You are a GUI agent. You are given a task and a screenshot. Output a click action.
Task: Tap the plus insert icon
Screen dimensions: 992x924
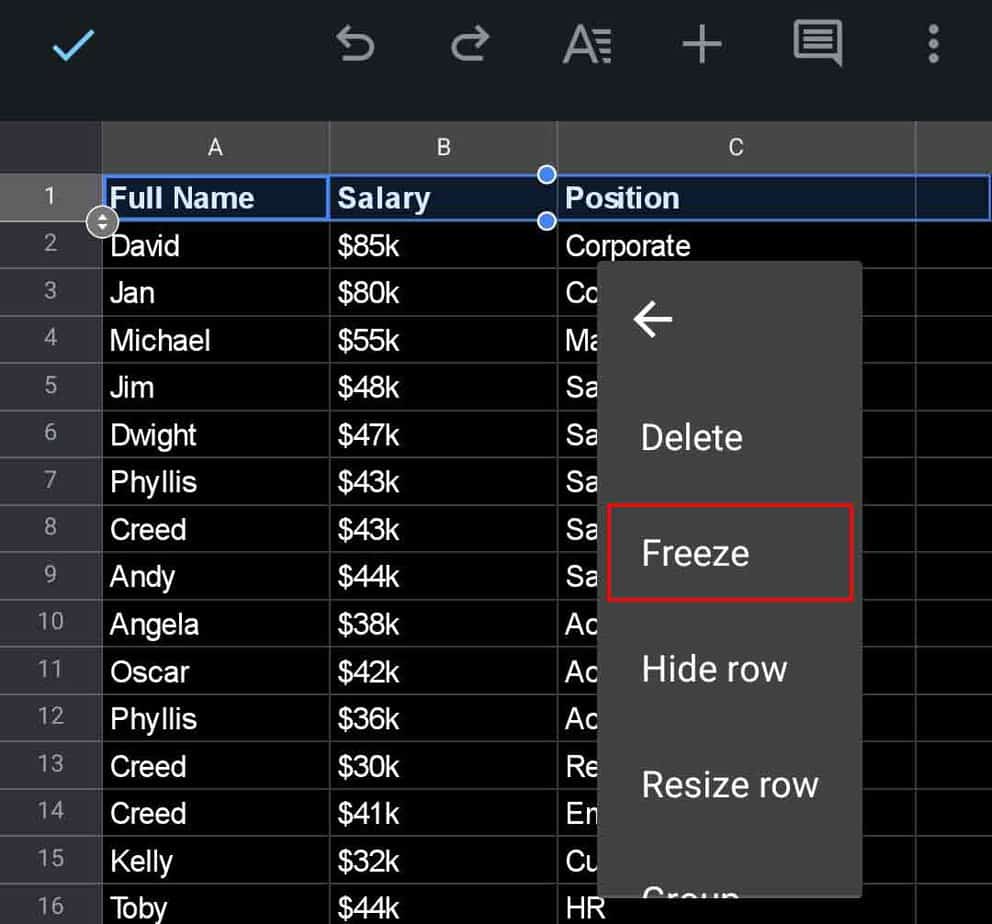coord(702,45)
